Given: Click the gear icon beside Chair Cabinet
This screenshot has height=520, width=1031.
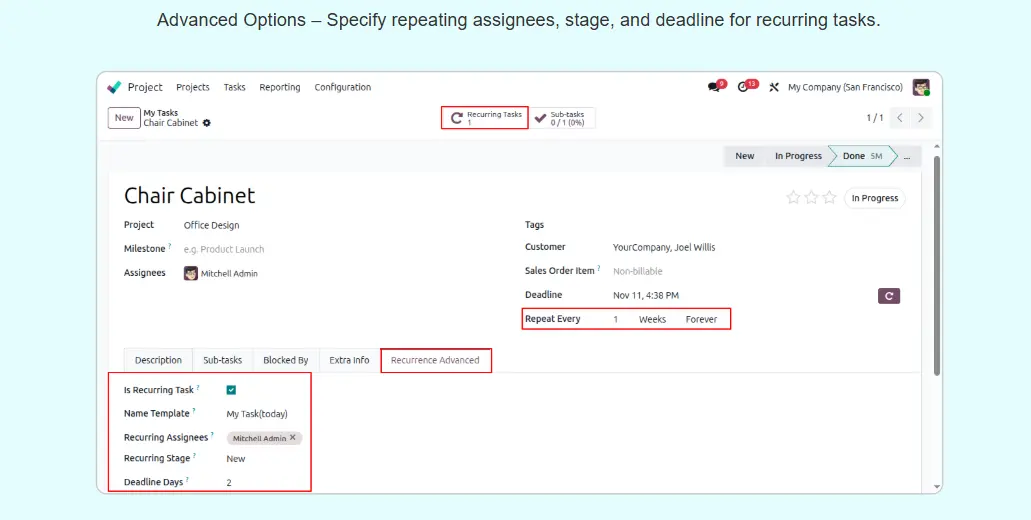Looking at the screenshot, I should (207, 123).
